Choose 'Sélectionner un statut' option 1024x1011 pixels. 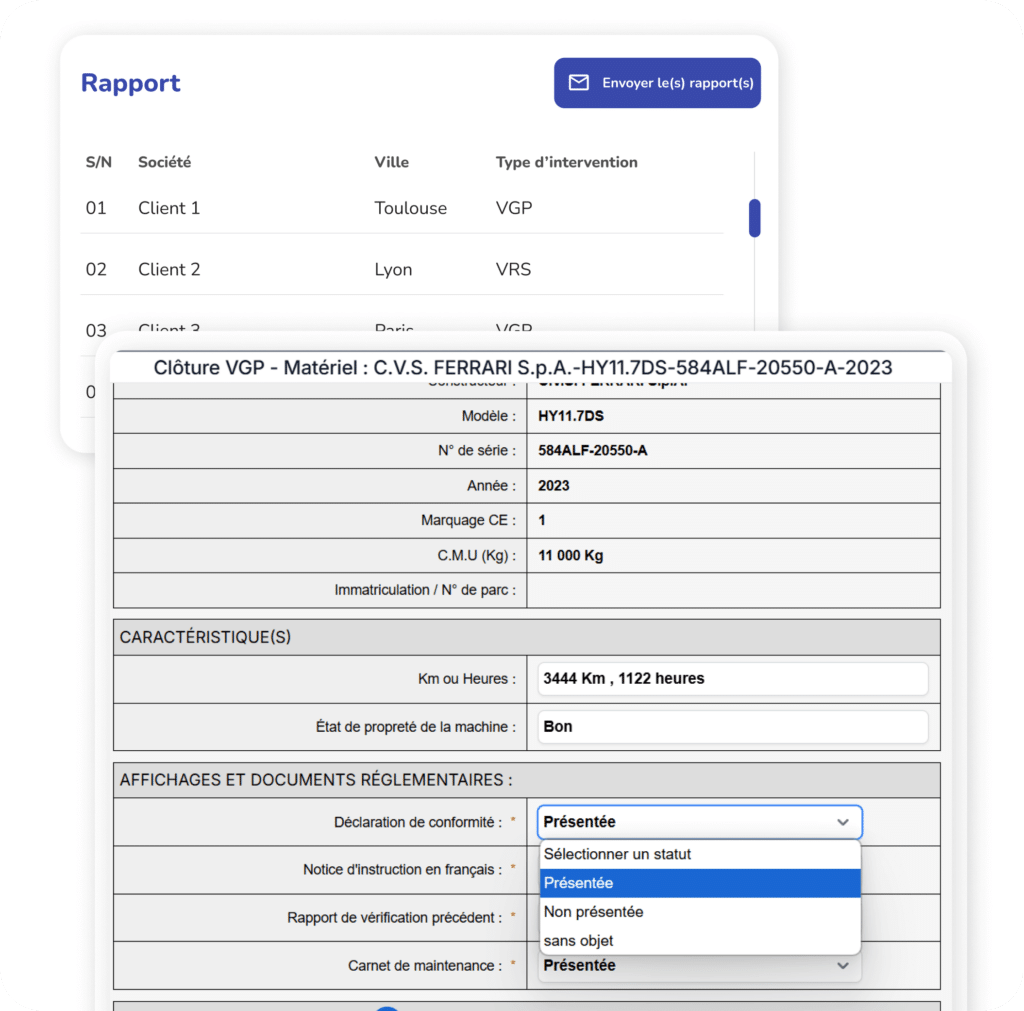point(700,854)
